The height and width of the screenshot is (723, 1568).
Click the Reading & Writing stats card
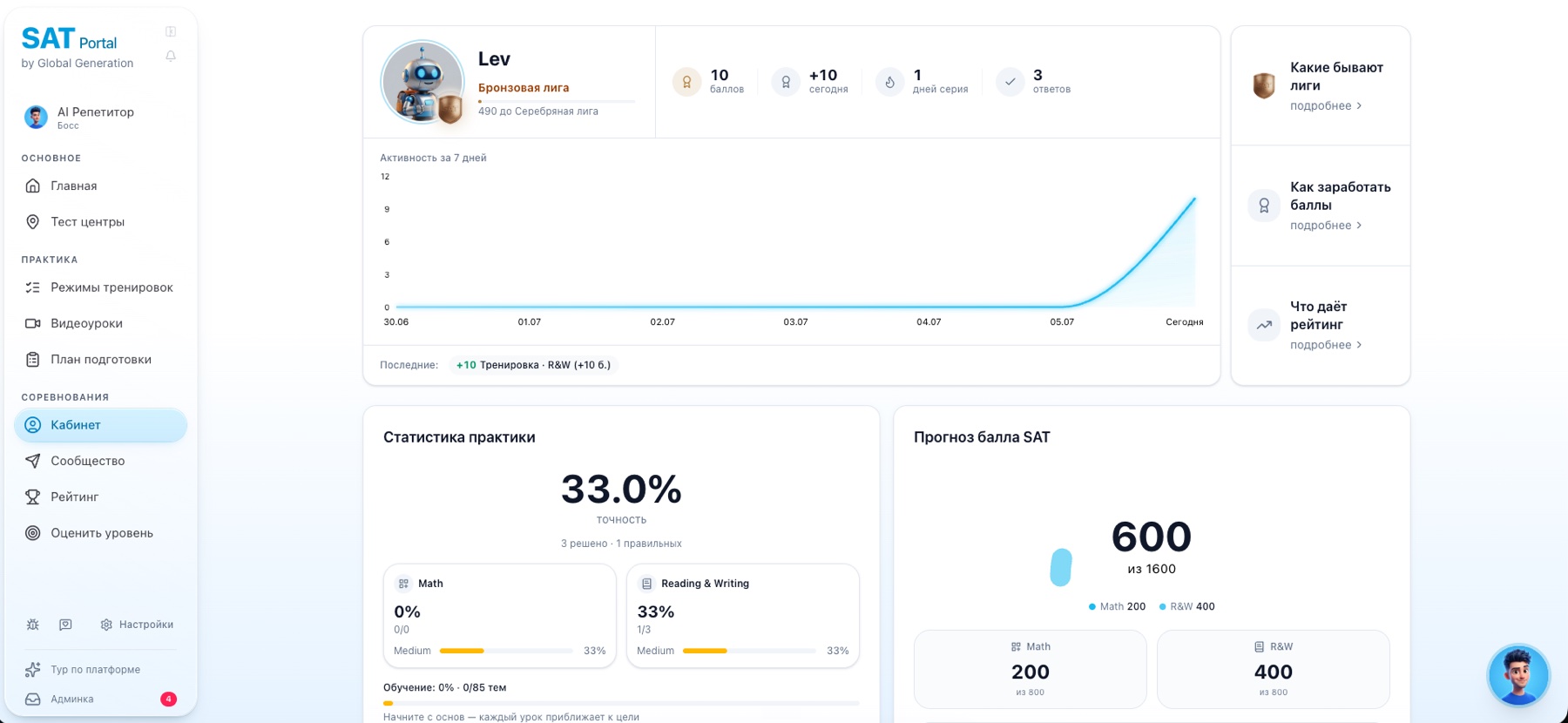tap(743, 616)
